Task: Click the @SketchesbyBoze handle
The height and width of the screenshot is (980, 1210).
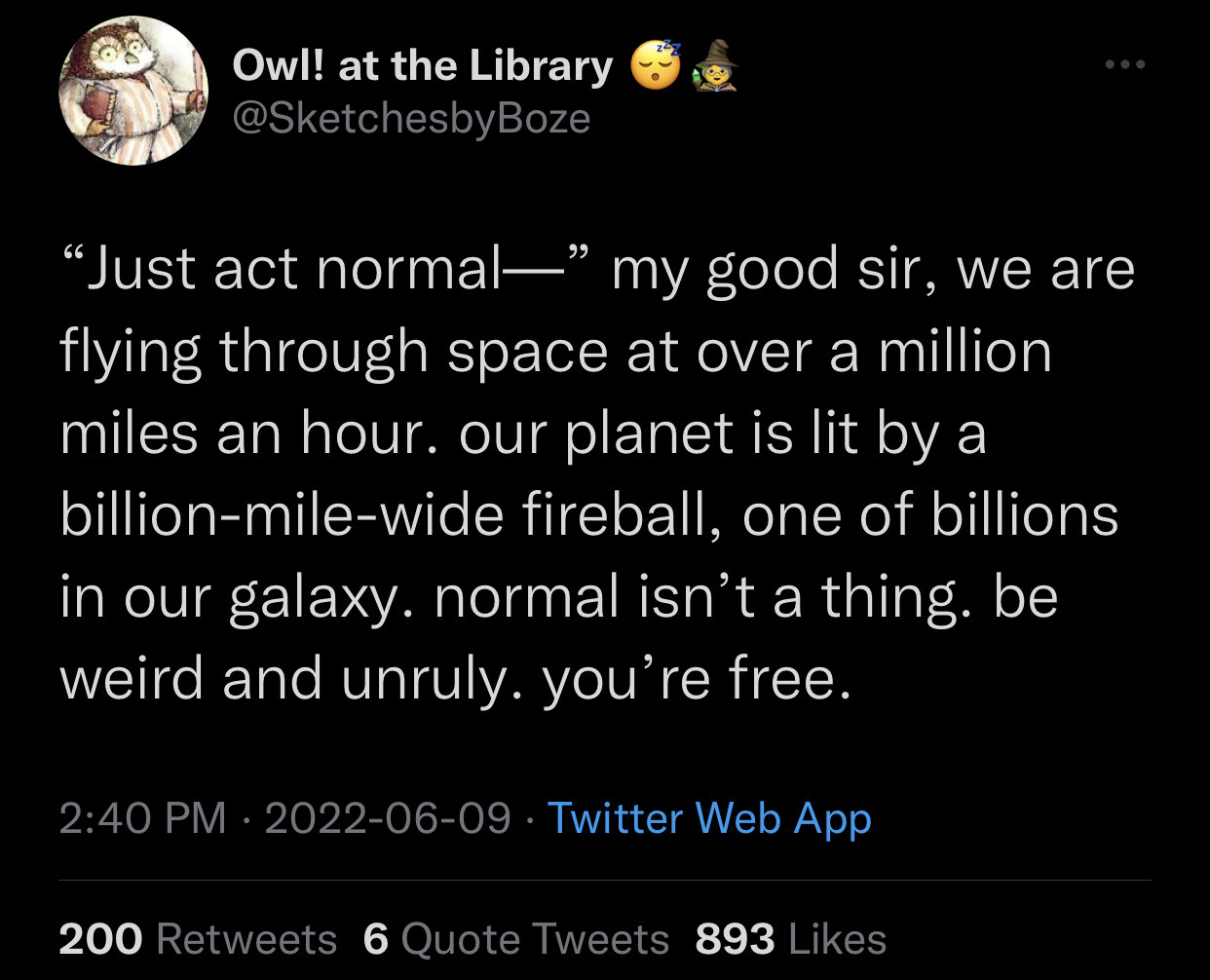Action: click(x=411, y=118)
